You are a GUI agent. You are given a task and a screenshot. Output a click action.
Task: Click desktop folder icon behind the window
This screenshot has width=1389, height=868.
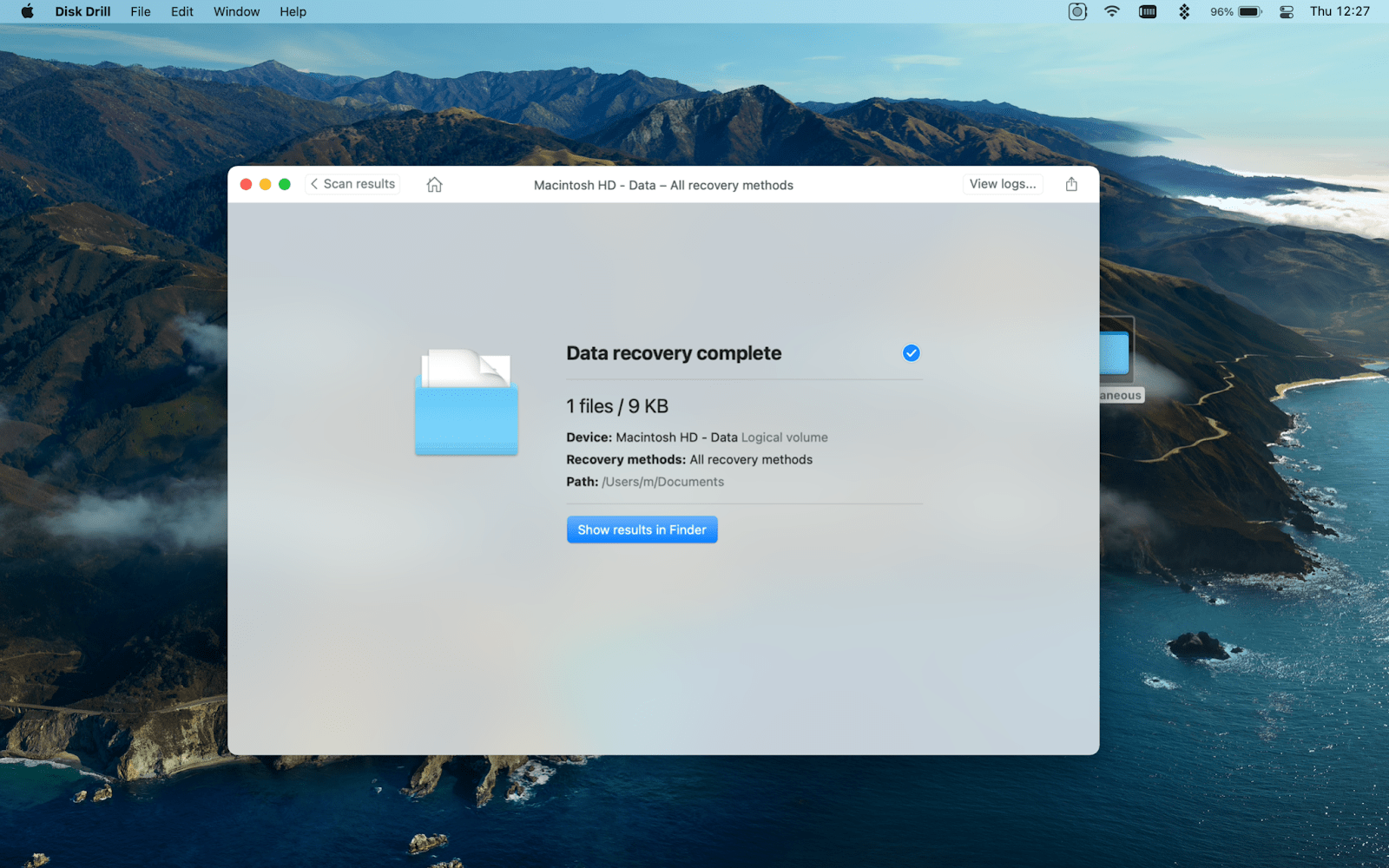1116,353
